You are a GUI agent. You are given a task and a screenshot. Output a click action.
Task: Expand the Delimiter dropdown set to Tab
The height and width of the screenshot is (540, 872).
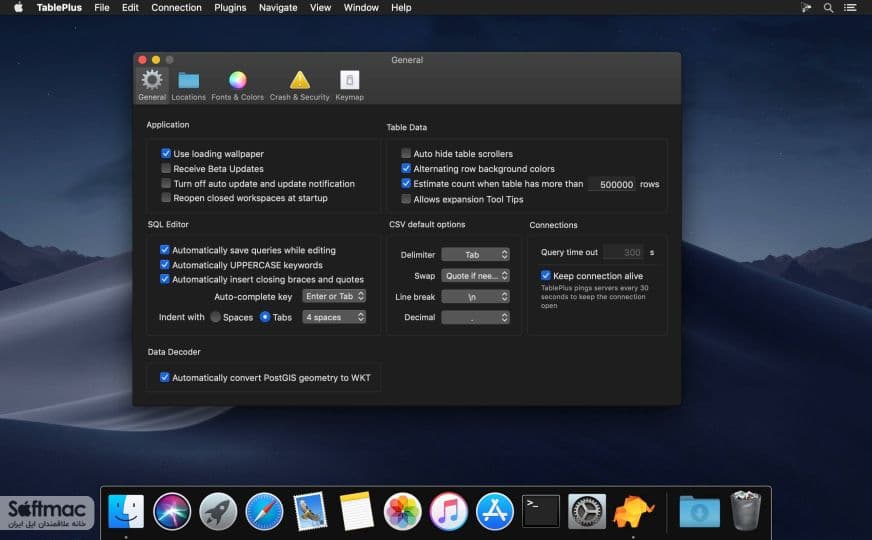pos(475,255)
